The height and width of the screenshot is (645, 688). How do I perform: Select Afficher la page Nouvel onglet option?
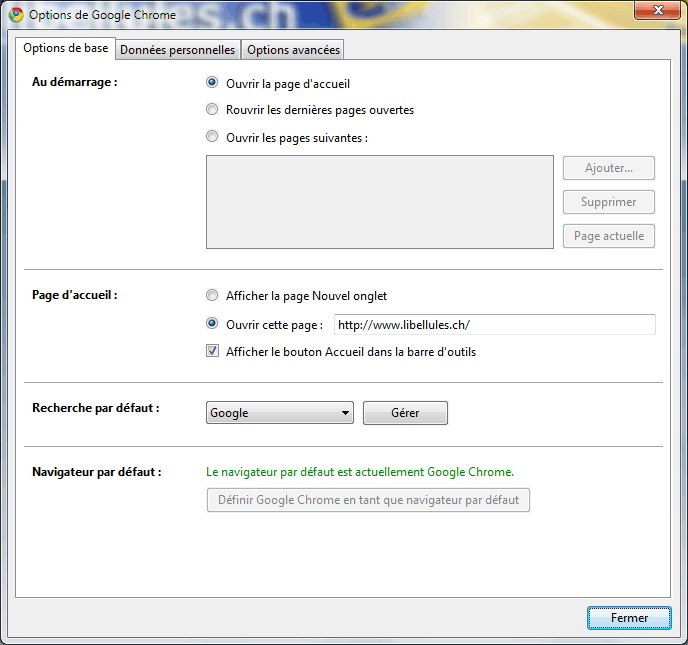click(x=212, y=295)
